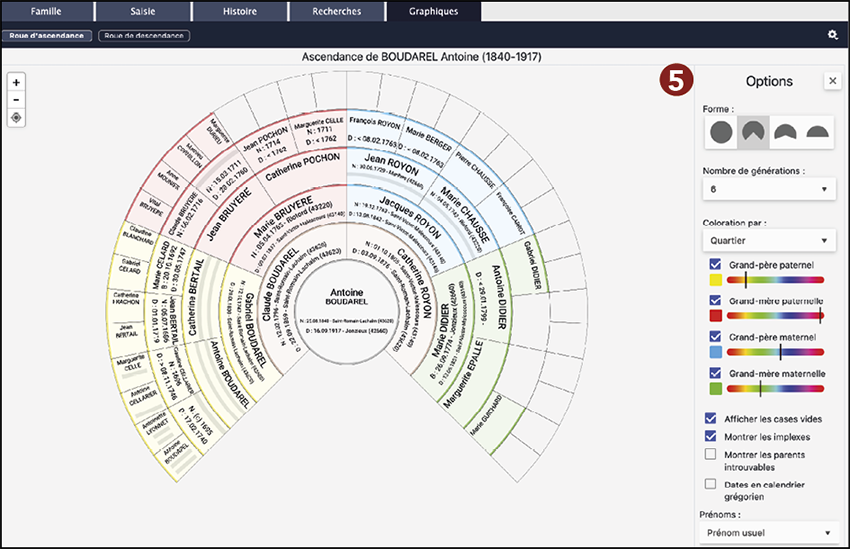This screenshot has height=549, width=850.
Task: Click the red Grand-mère paternelle swatch
Action: click(x=716, y=315)
